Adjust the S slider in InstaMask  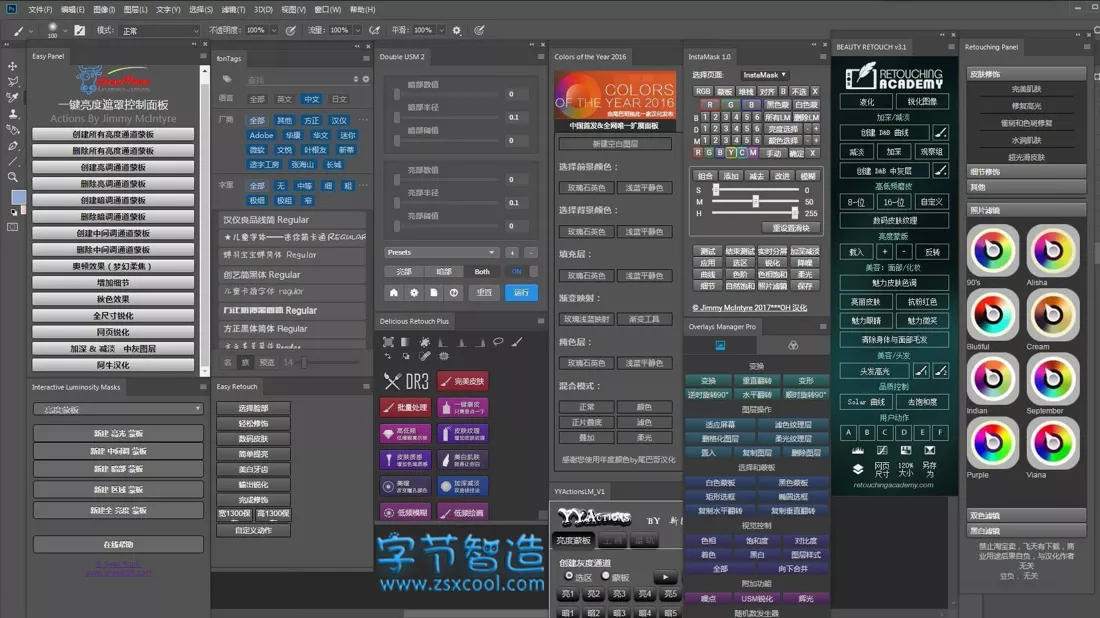(756, 190)
